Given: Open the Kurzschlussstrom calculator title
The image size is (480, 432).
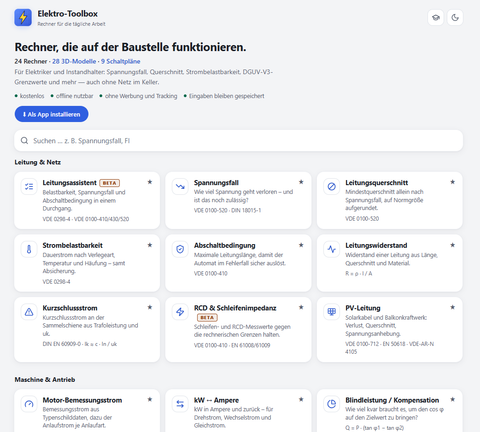Looking at the screenshot, I should 70,308.
